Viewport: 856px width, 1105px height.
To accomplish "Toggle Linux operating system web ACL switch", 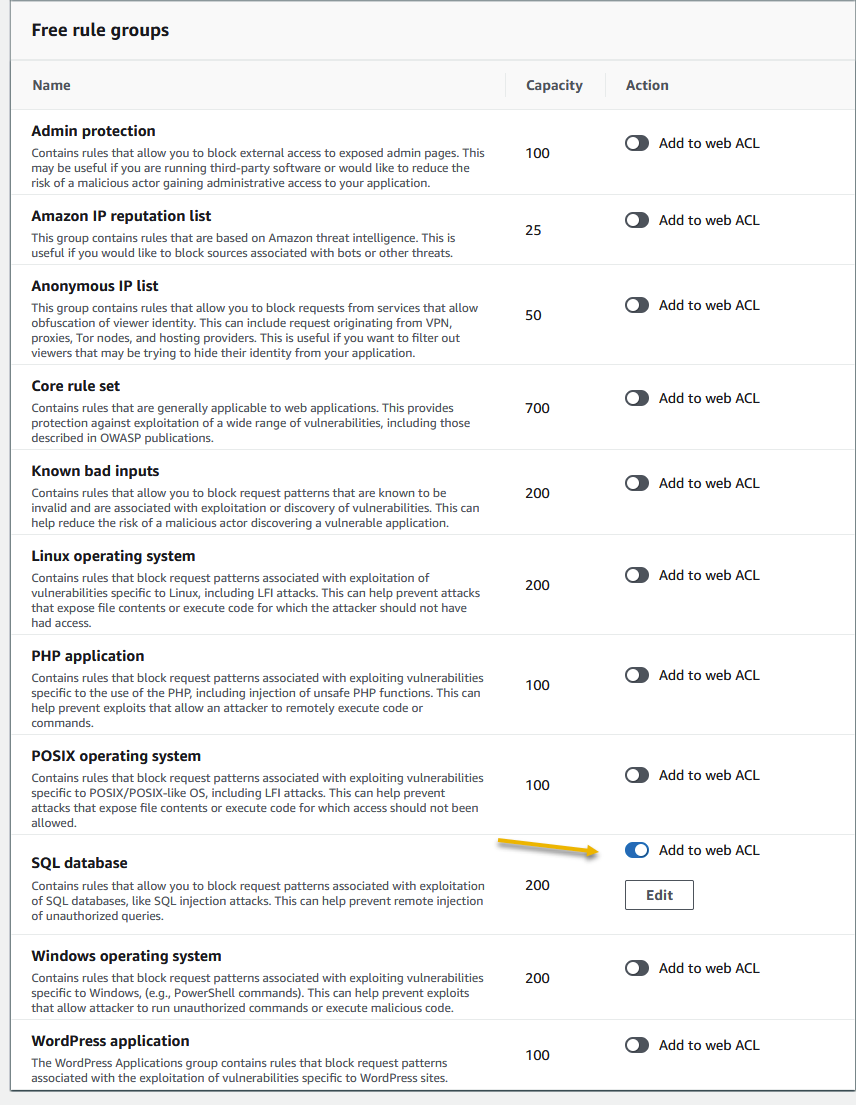I will (637, 575).
